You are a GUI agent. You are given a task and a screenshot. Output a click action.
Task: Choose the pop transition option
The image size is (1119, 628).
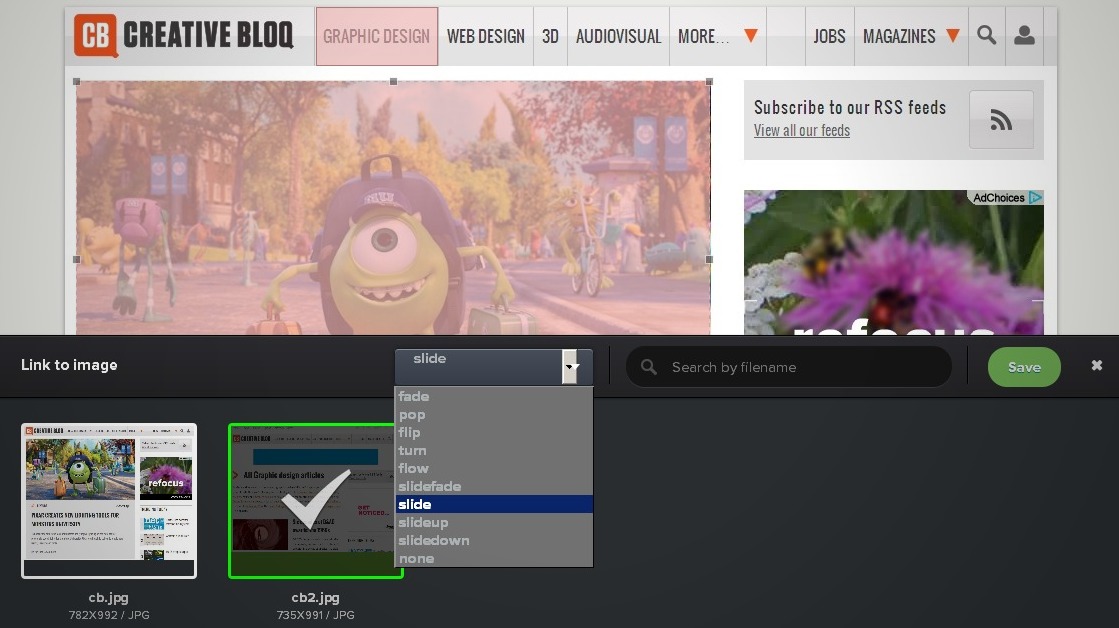click(x=494, y=415)
